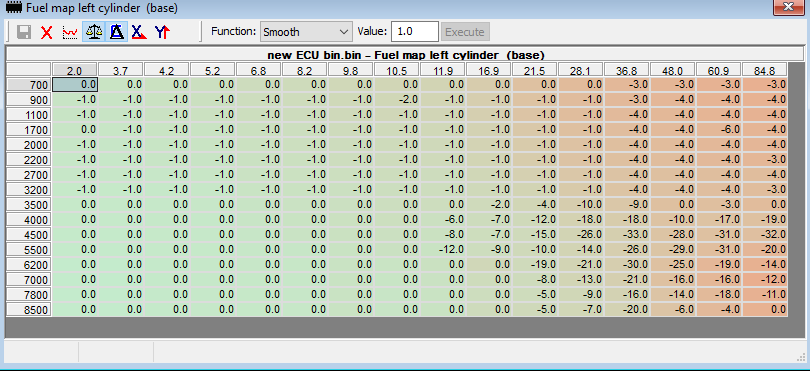This screenshot has width=810, height=371.
Task: Click the map title bar 'new ECU bin.bin – Fuel map left cylinder (base)'
Action: point(406,54)
